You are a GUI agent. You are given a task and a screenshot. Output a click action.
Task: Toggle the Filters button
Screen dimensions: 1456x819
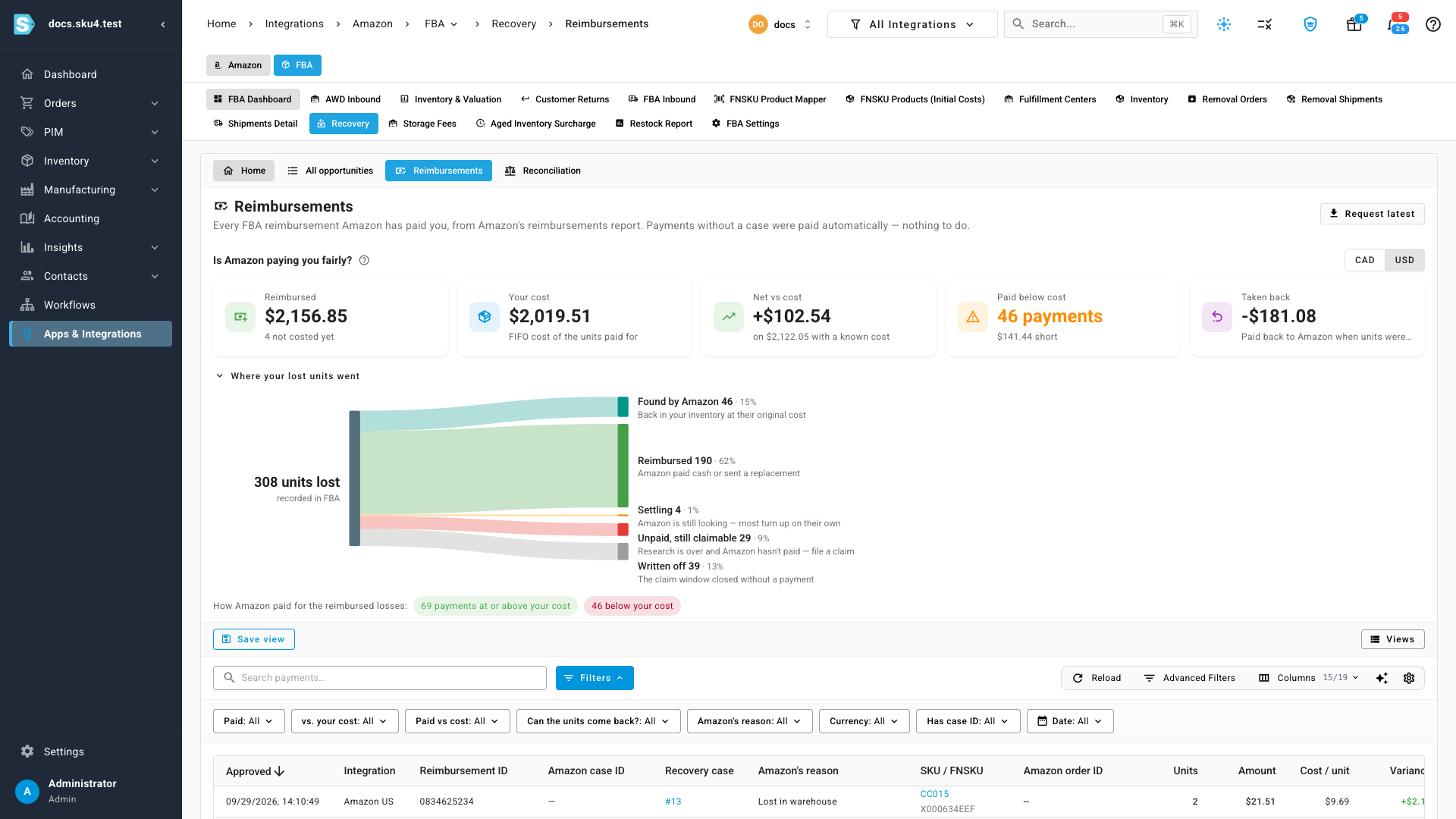595,678
